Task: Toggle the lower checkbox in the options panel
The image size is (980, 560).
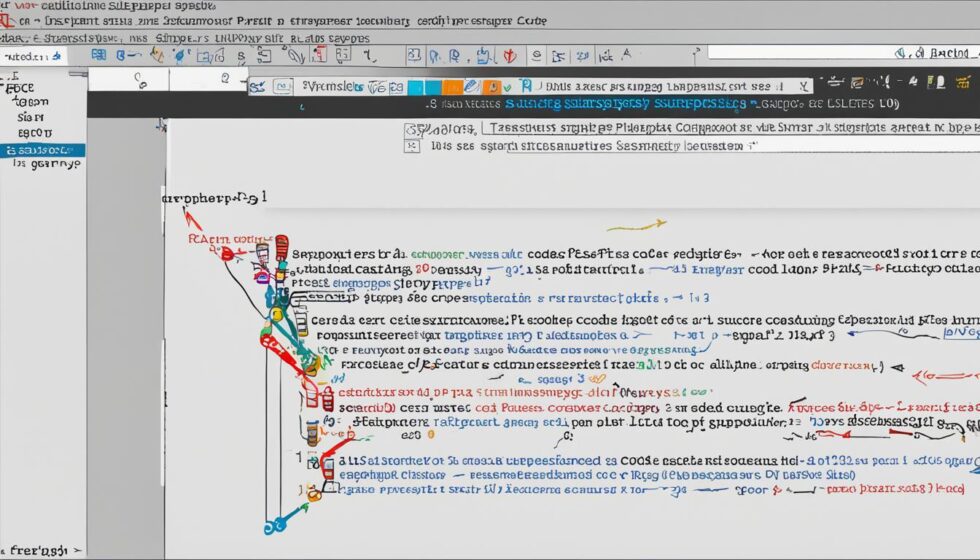Action: [x=411, y=146]
